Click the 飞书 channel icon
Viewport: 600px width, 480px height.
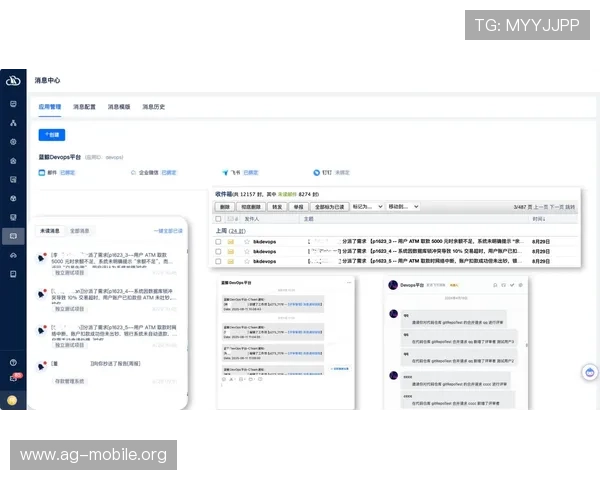[x=225, y=173]
